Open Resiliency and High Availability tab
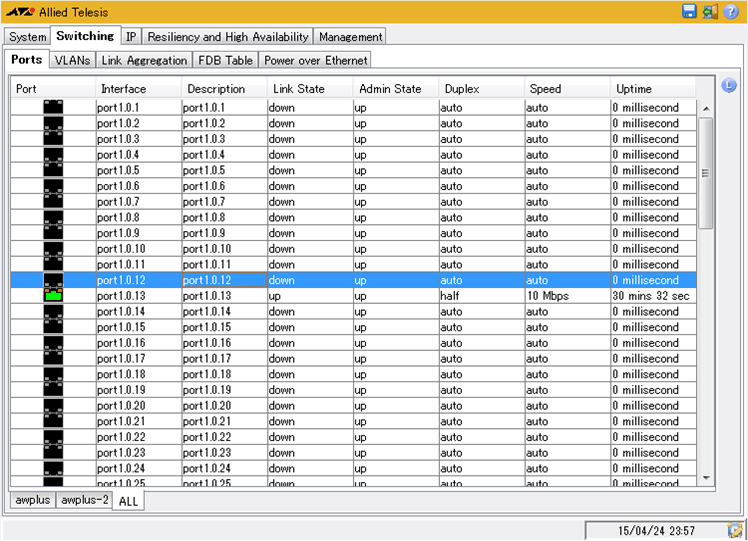The width and height of the screenshot is (748, 541). coord(228,37)
